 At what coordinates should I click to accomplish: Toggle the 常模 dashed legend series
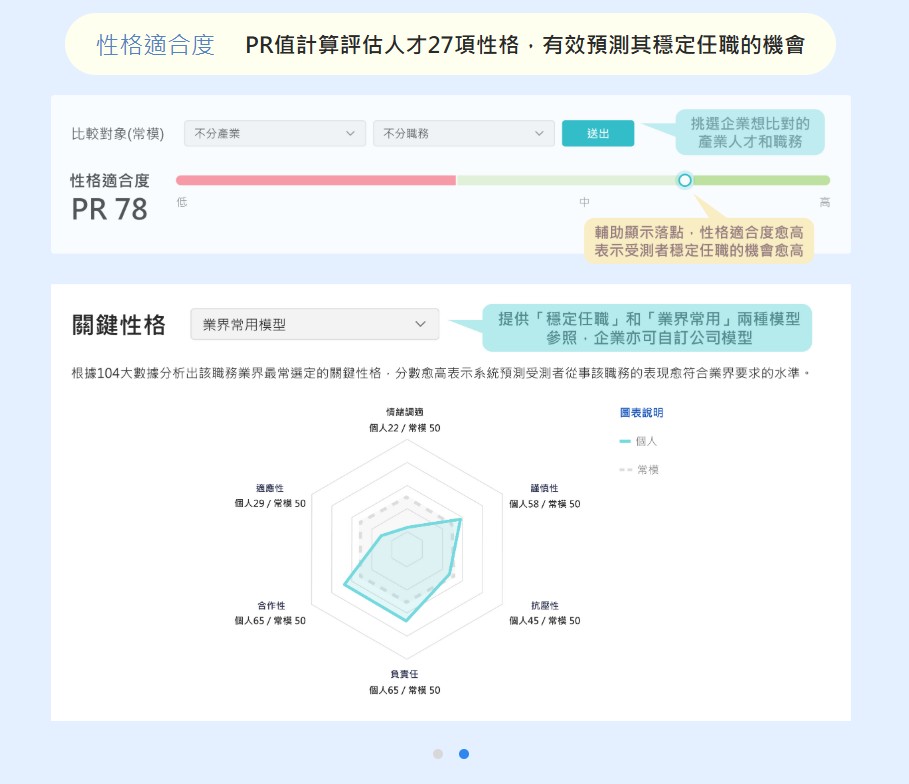pyautogui.click(x=639, y=470)
